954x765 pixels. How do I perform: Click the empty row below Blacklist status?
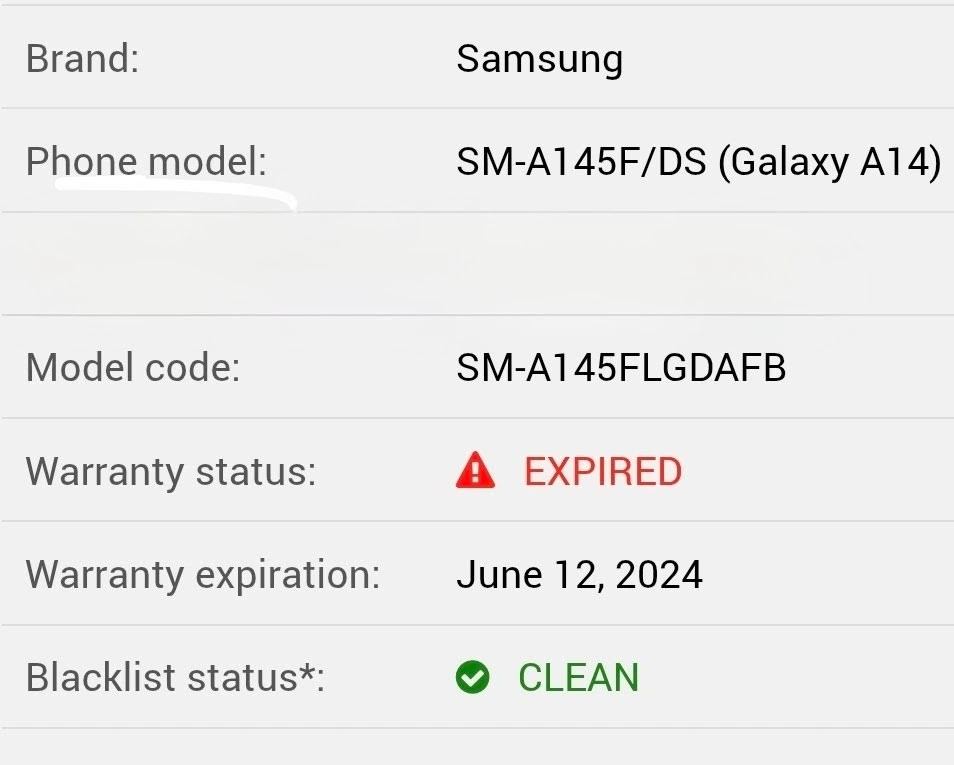pos(477,747)
